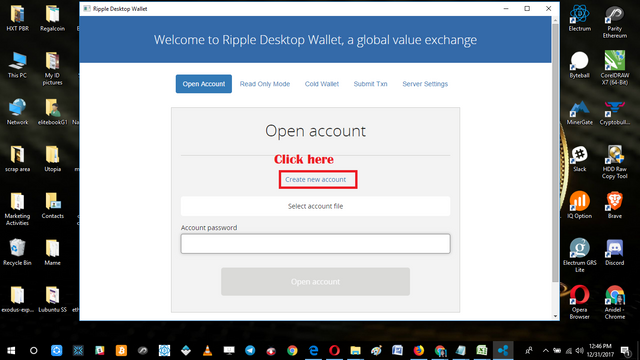Open the Network desktop icon

18,112
